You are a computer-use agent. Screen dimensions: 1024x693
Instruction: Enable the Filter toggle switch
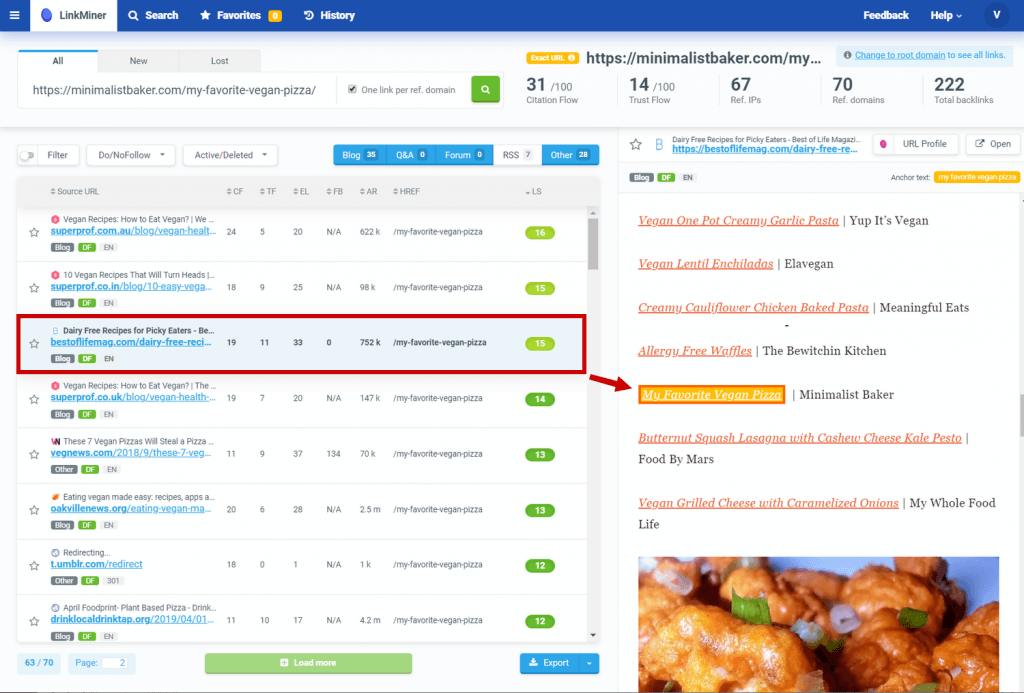[27, 155]
